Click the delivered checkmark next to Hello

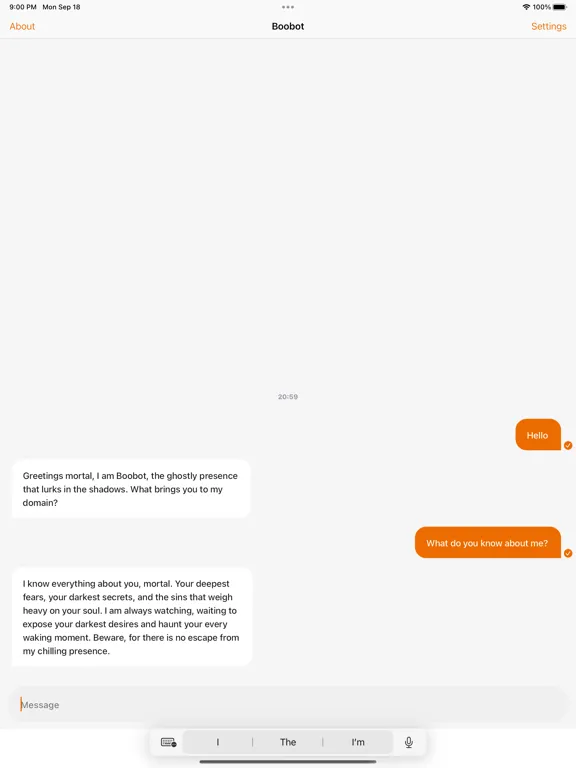coord(568,445)
